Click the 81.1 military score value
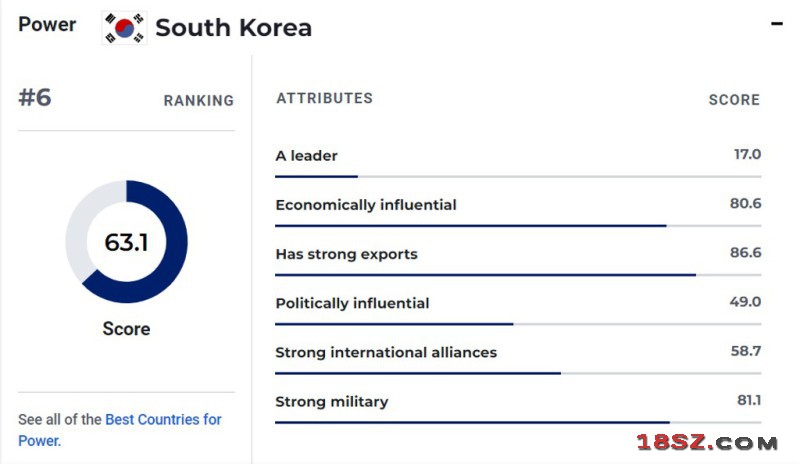 coord(749,400)
